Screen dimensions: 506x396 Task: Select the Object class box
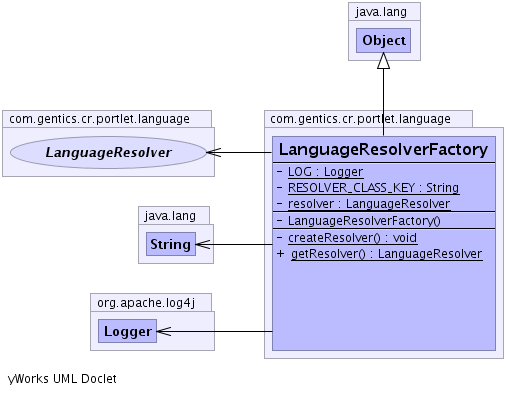point(383,40)
